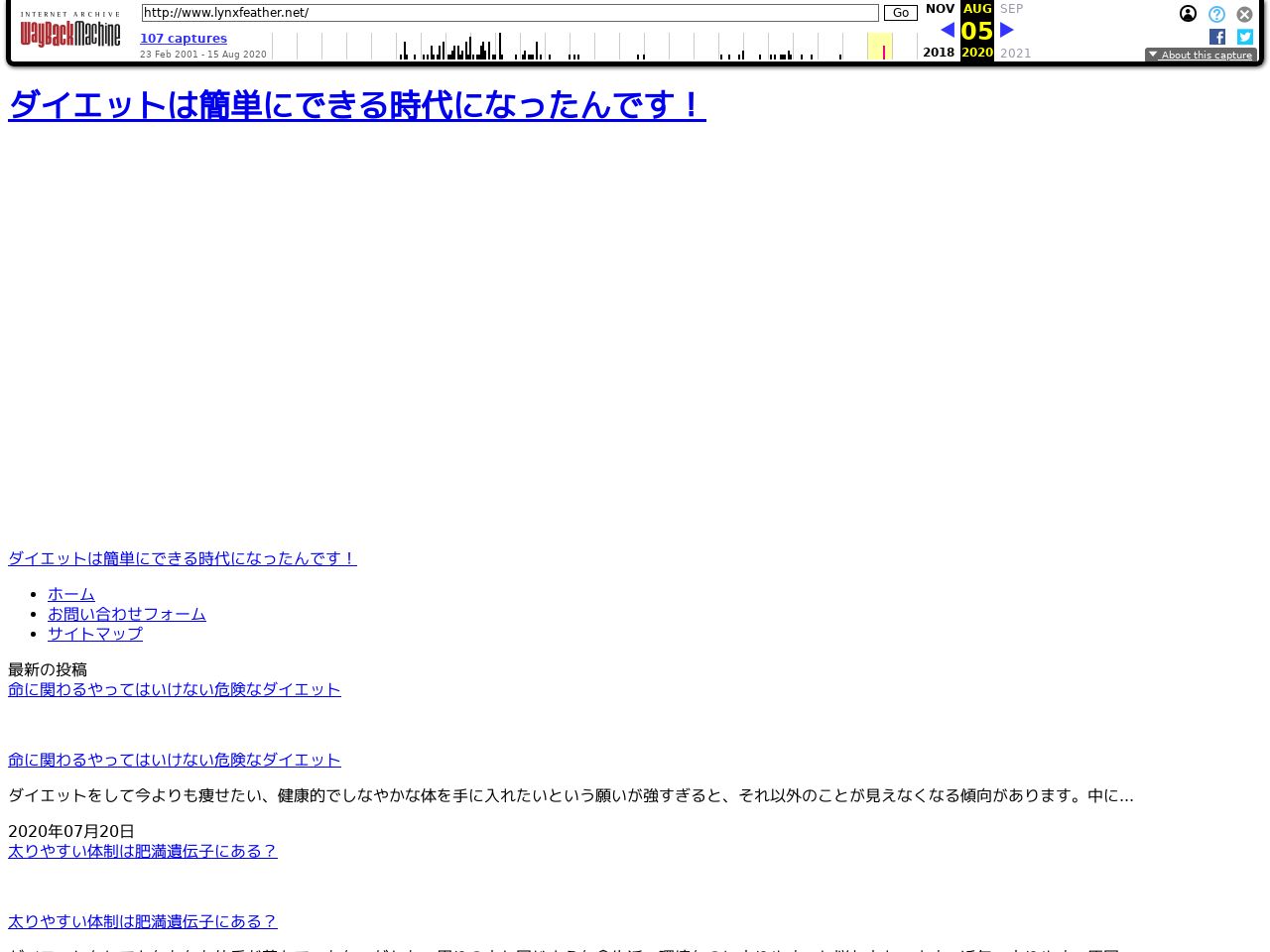Expand About this capture
The width and height of the screenshot is (1270, 952).
point(1201,56)
